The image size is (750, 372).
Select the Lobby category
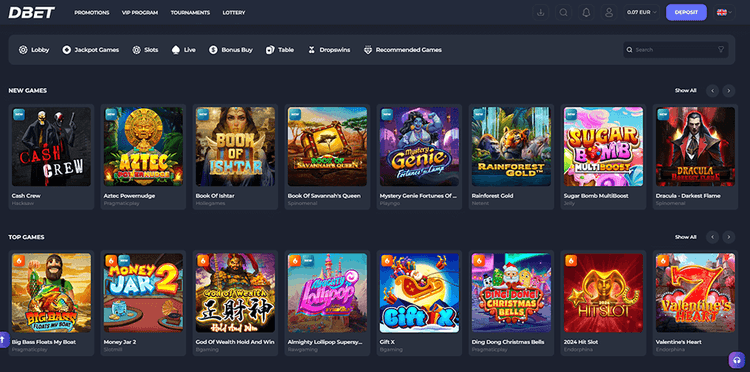[x=34, y=50]
